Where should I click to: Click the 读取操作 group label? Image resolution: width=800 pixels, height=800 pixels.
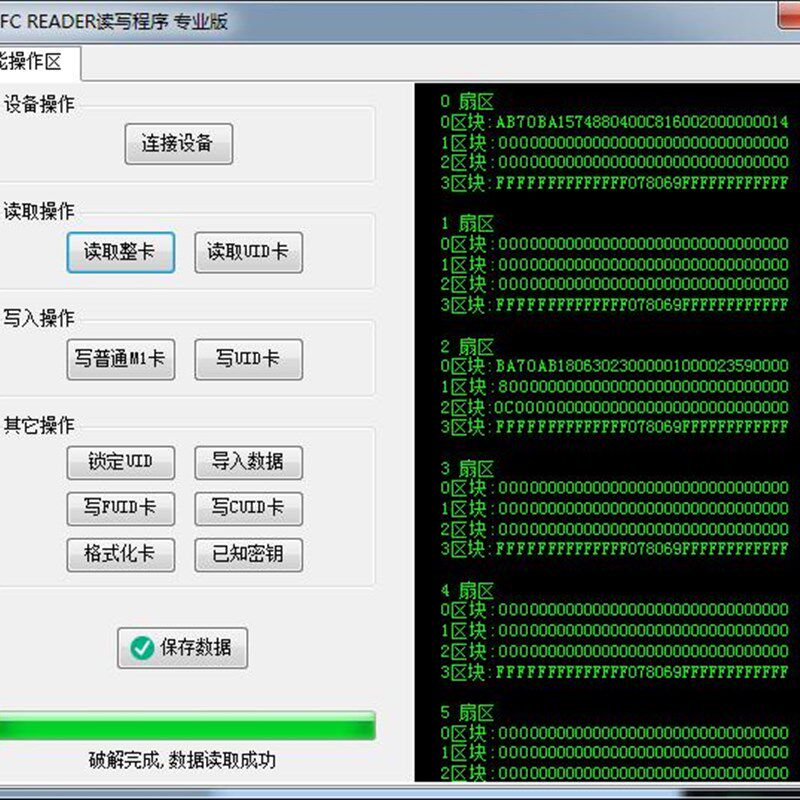[39, 211]
